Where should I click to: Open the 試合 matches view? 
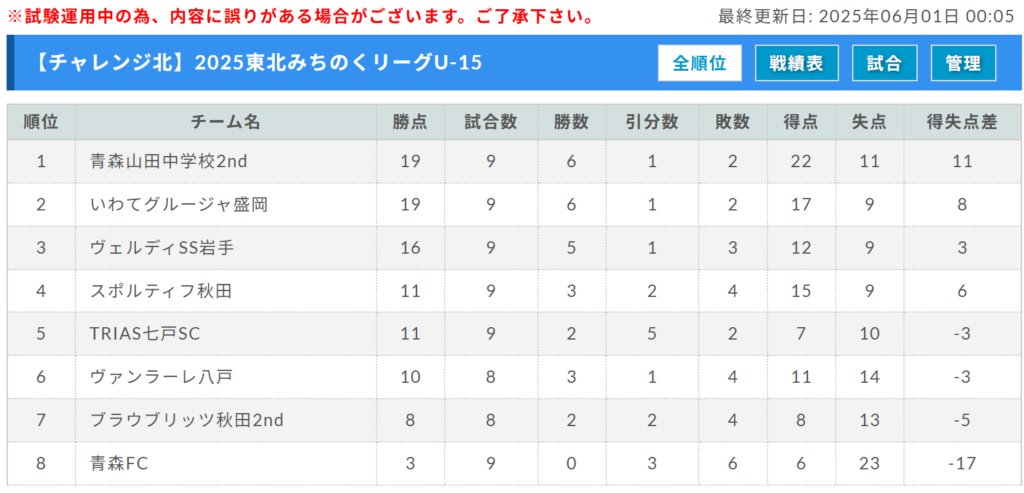coord(885,63)
